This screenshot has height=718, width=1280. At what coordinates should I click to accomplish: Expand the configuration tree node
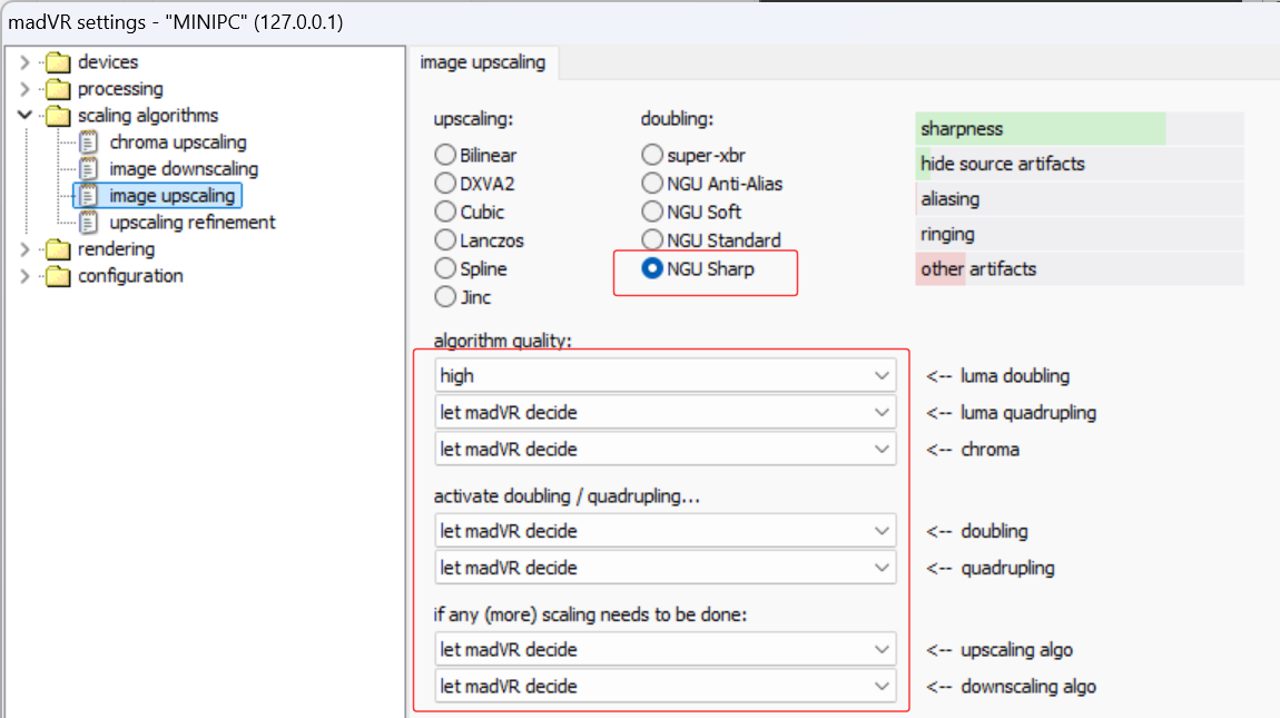tap(25, 276)
